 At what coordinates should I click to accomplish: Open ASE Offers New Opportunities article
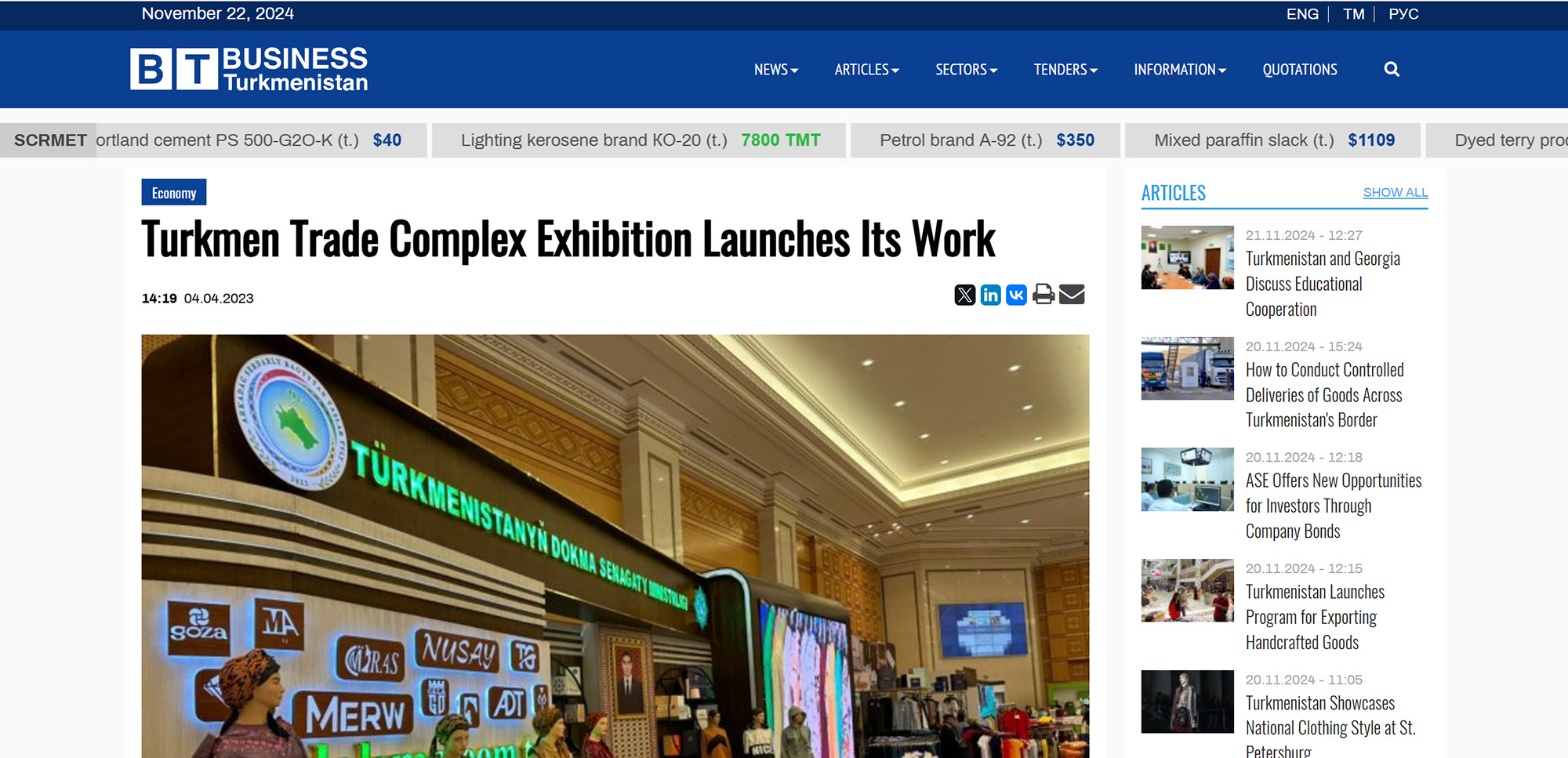pos(1334,506)
